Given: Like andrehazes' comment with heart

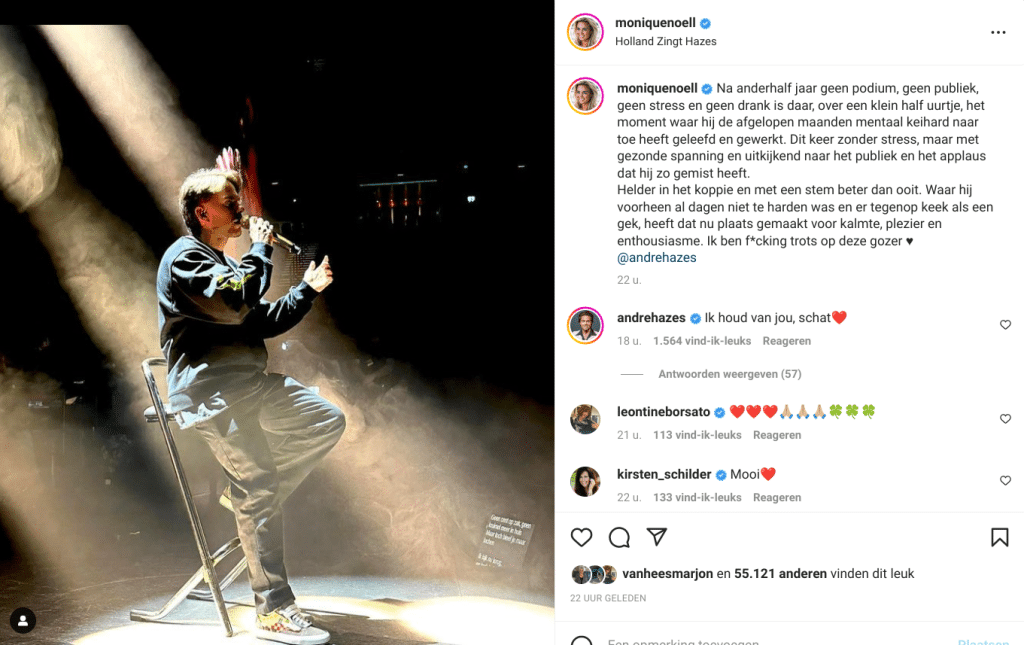Looking at the screenshot, I should pos(1005,324).
